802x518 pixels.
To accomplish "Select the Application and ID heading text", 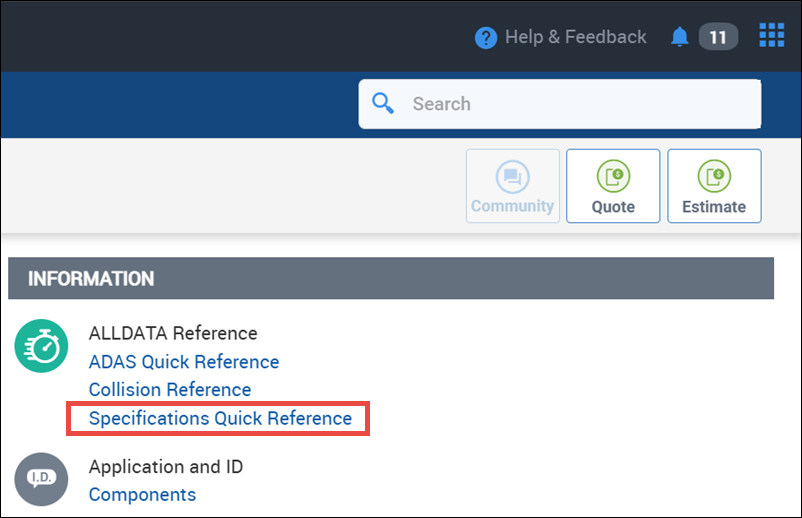I will pos(166,467).
